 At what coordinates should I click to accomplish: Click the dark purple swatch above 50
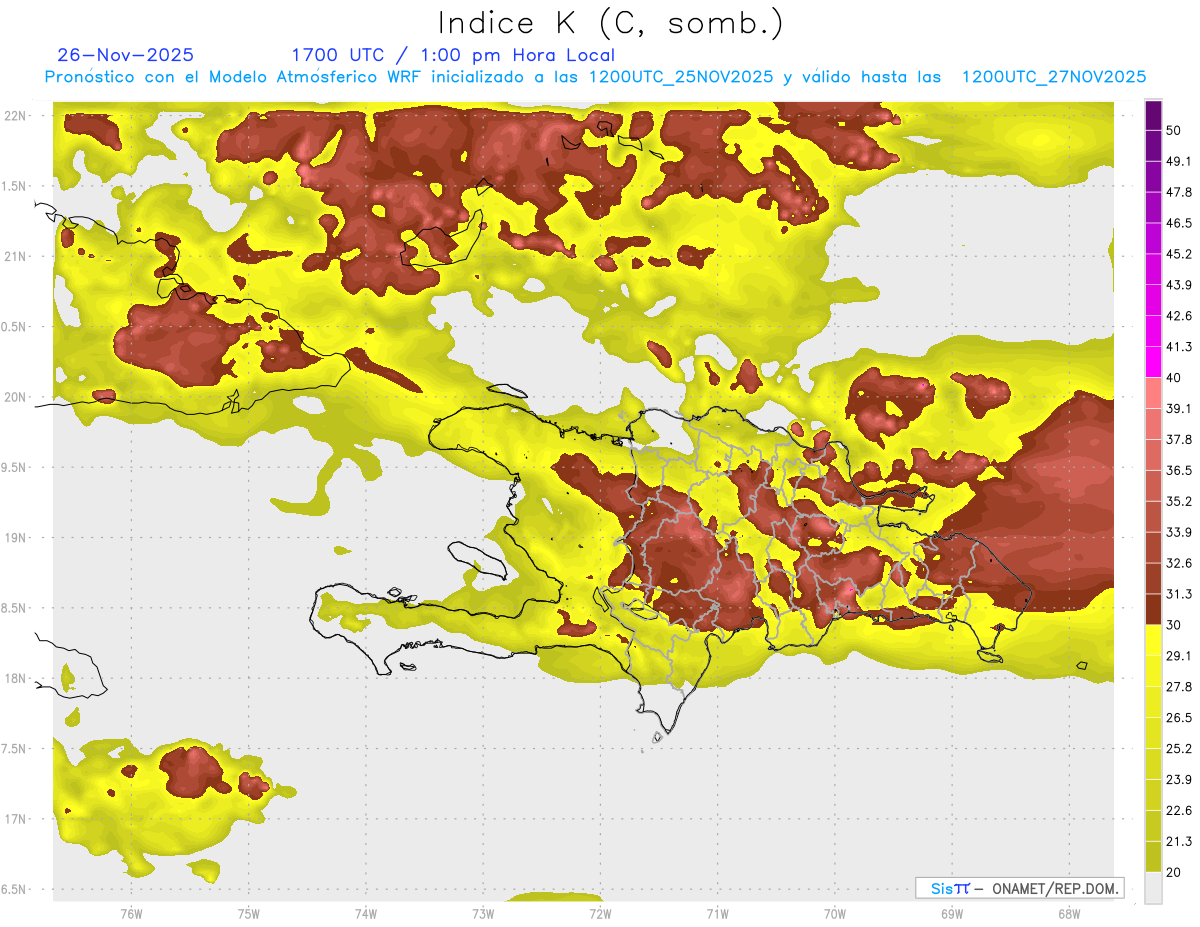click(x=1153, y=117)
